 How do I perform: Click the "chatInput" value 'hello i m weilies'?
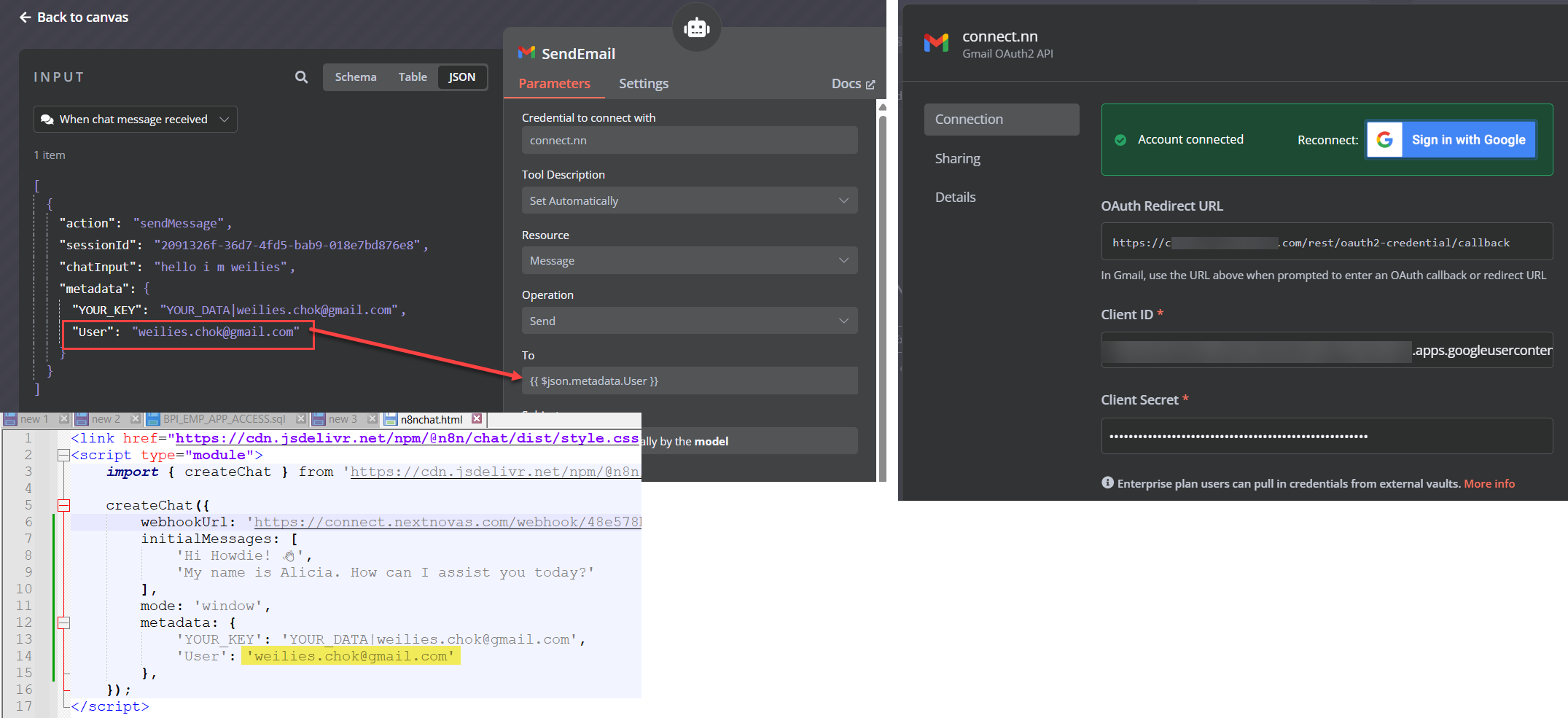pyautogui.click(x=221, y=267)
